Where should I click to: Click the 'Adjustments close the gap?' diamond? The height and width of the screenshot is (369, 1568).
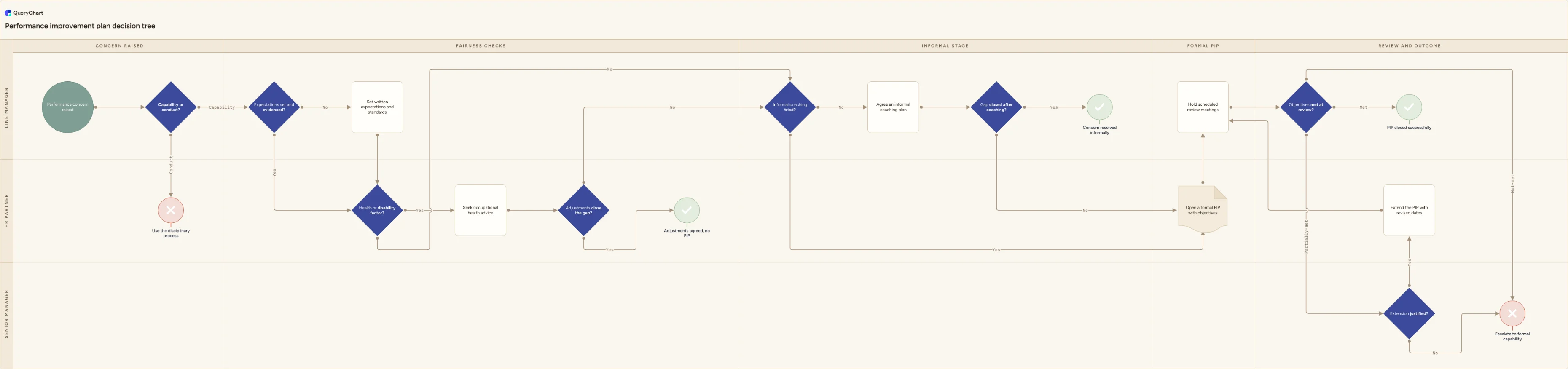click(584, 210)
